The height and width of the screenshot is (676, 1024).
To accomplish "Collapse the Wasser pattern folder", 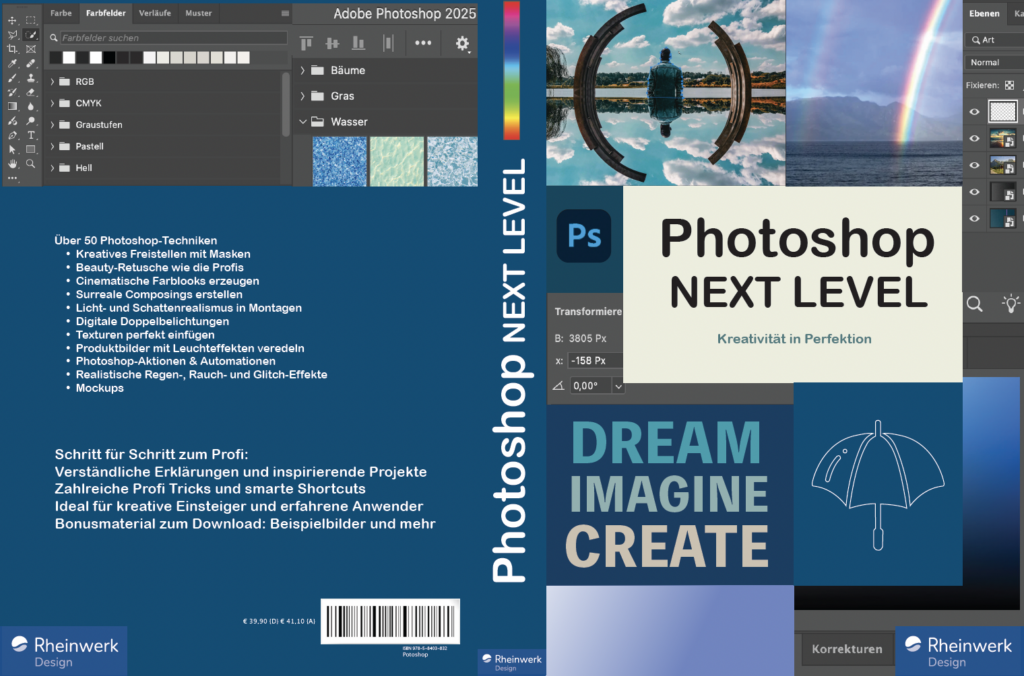I will [302, 122].
